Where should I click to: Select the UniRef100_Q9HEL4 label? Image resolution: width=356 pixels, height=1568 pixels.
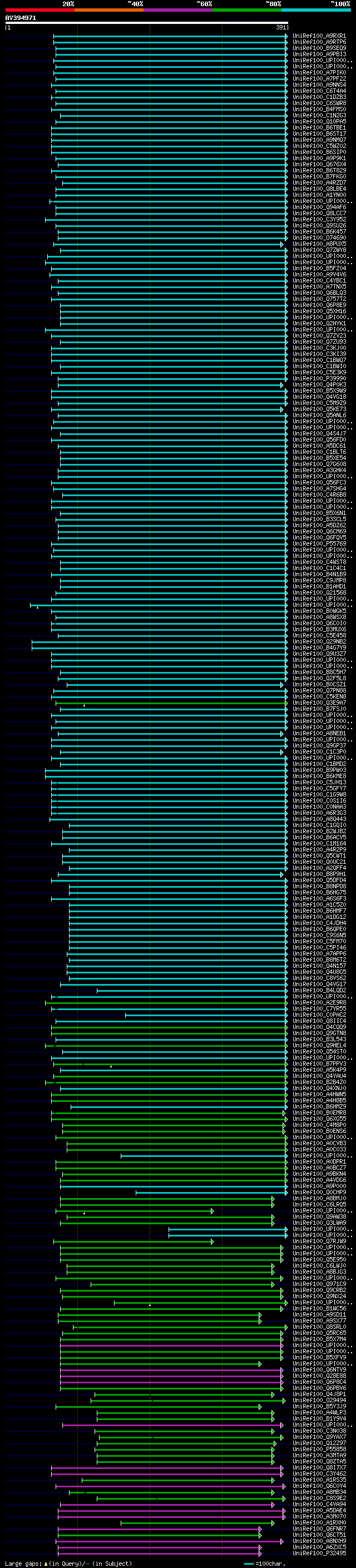pos(319,1045)
